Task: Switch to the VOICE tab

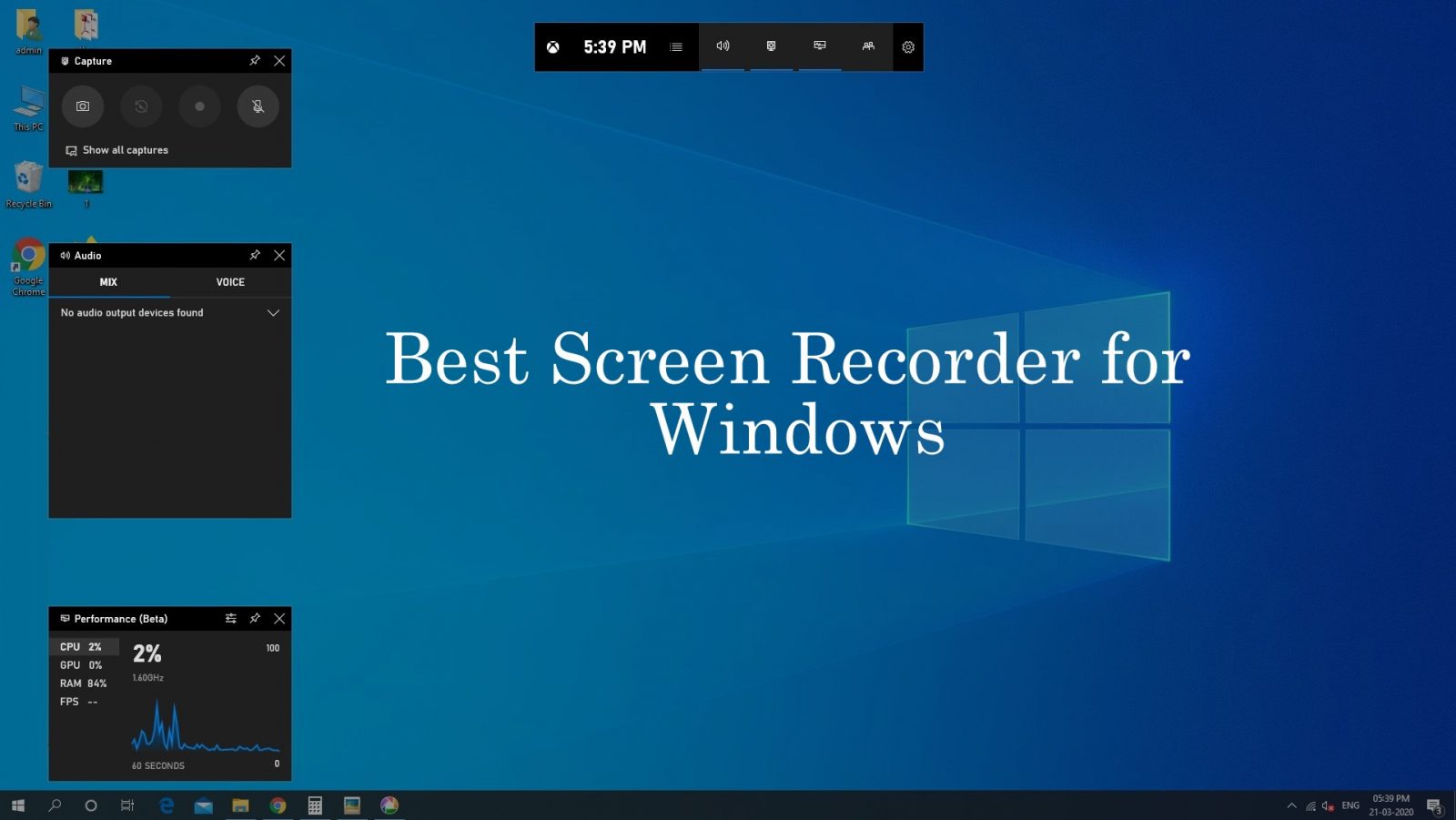Action: pyautogui.click(x=230, y=282)
